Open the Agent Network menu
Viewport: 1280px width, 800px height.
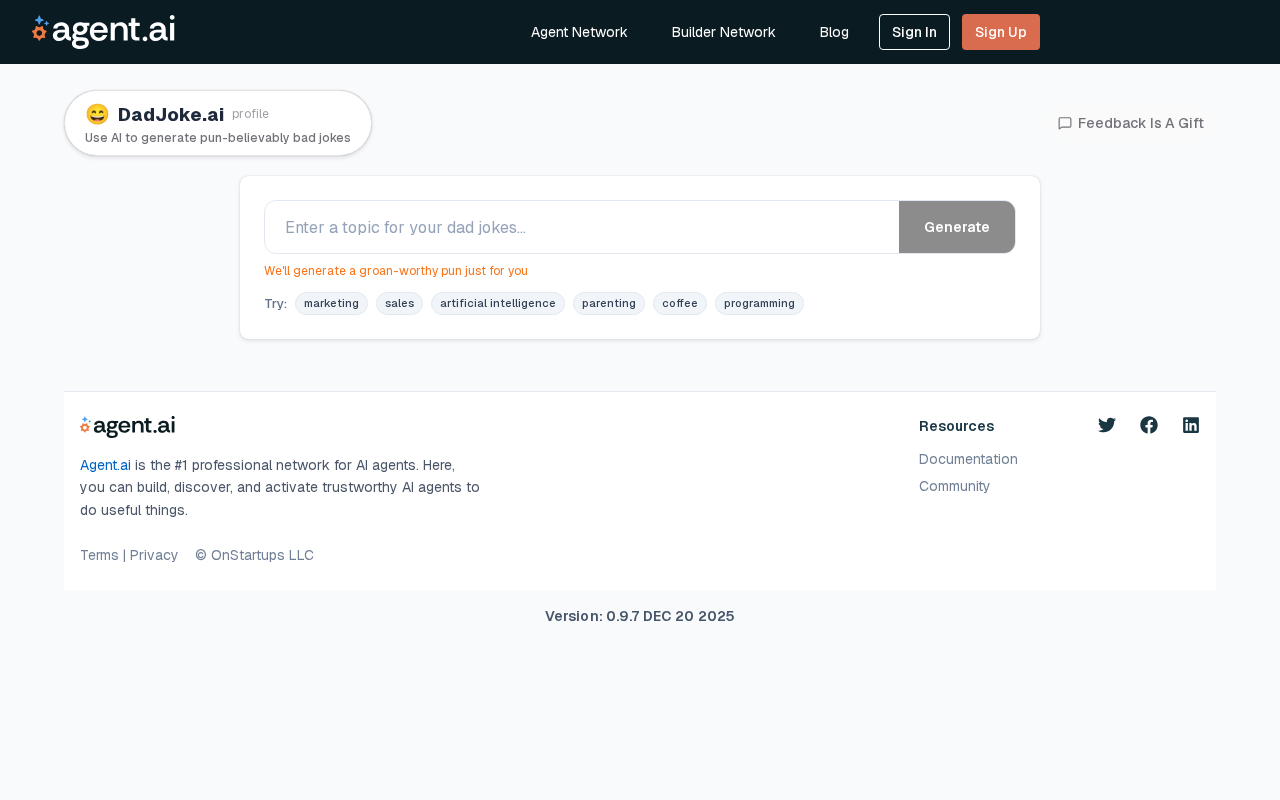coord(579,32)
